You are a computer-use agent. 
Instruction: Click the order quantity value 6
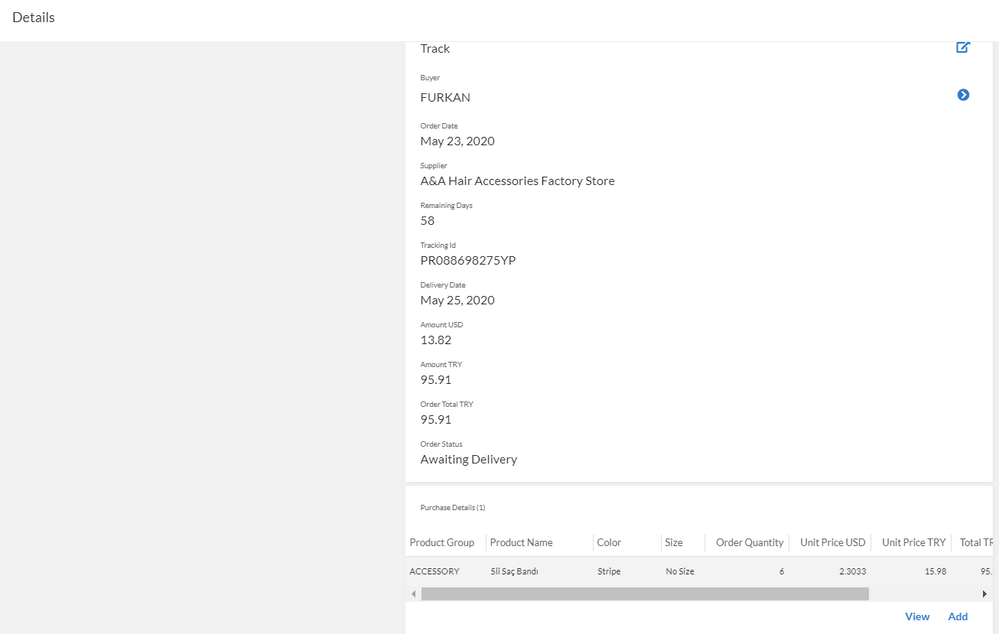tap(782, 572)
